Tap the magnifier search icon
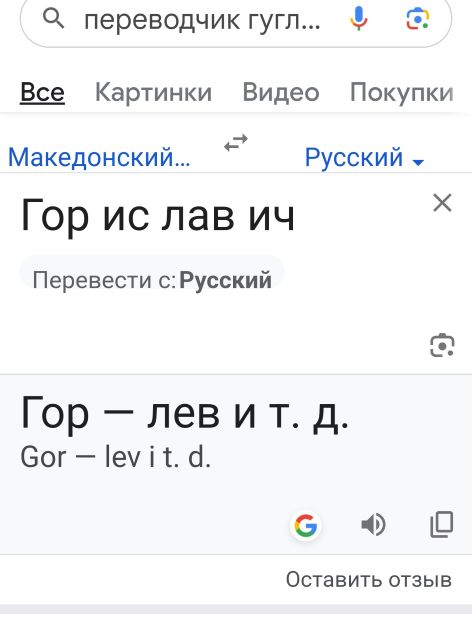Viewport: 472px width, 633px height. click(x=53, y=19)
